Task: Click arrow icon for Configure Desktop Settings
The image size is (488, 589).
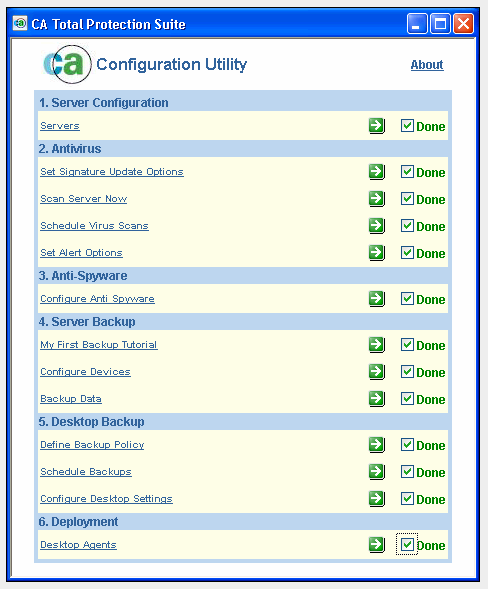Action: pos(377,499)
